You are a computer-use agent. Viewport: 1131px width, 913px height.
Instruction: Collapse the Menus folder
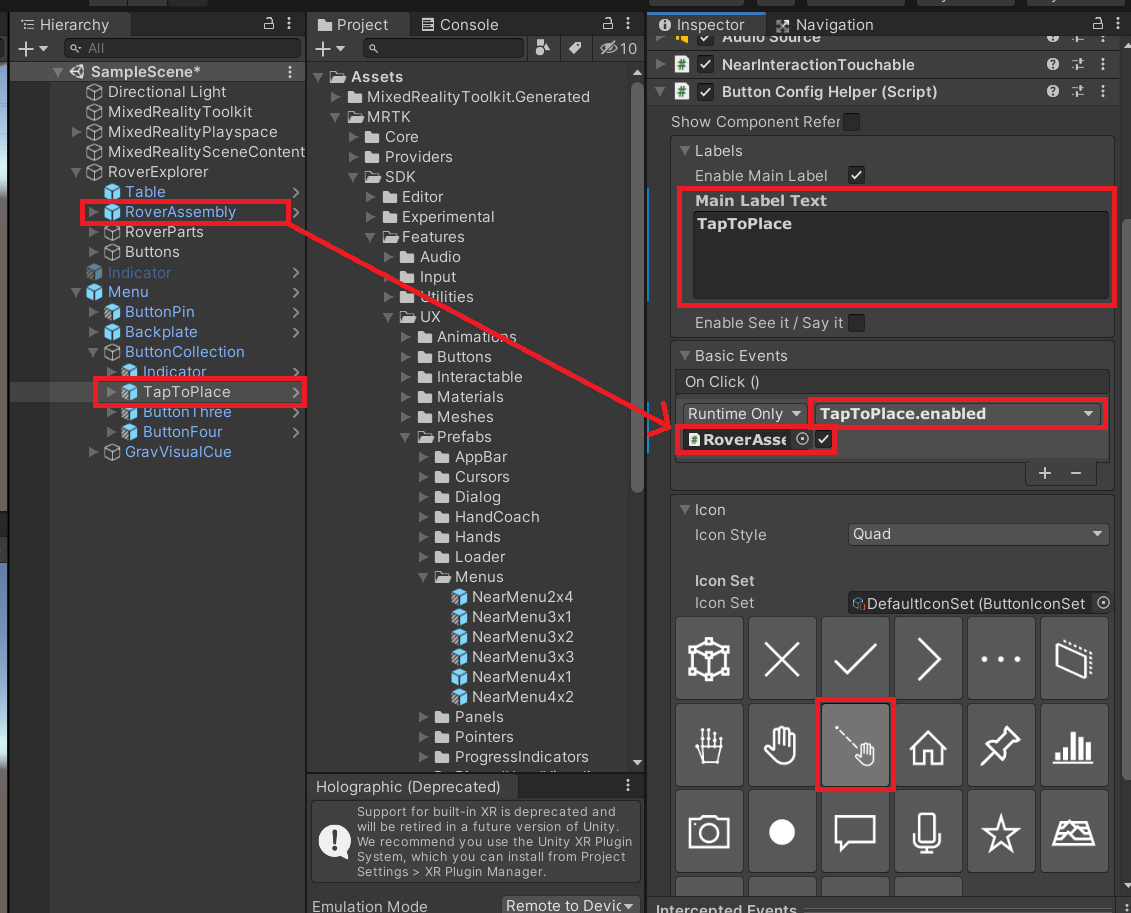pos(423,577)
